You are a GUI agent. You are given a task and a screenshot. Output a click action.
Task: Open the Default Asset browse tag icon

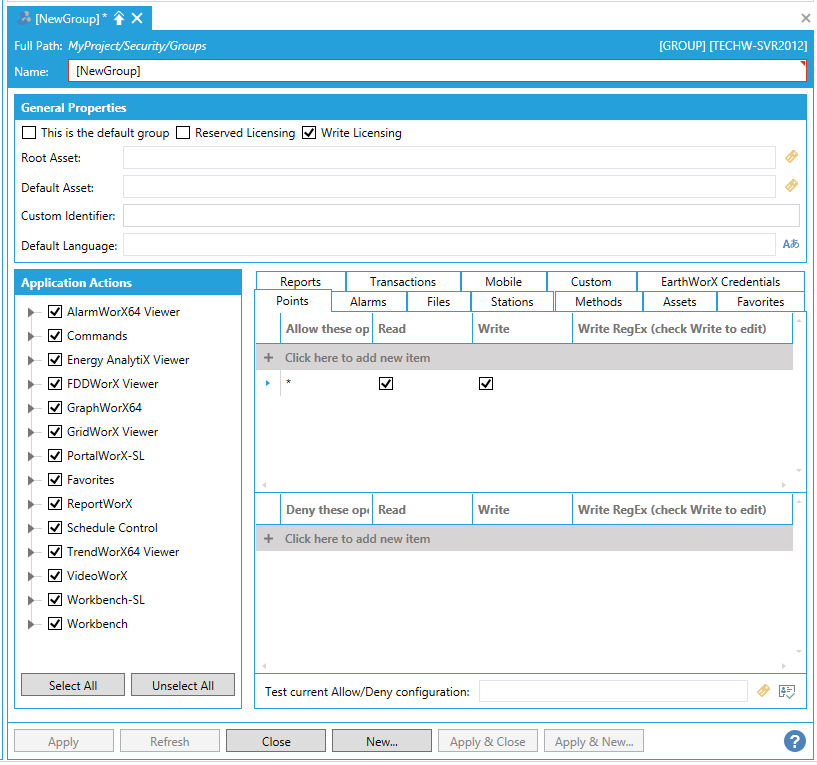[x=791, y=186]
